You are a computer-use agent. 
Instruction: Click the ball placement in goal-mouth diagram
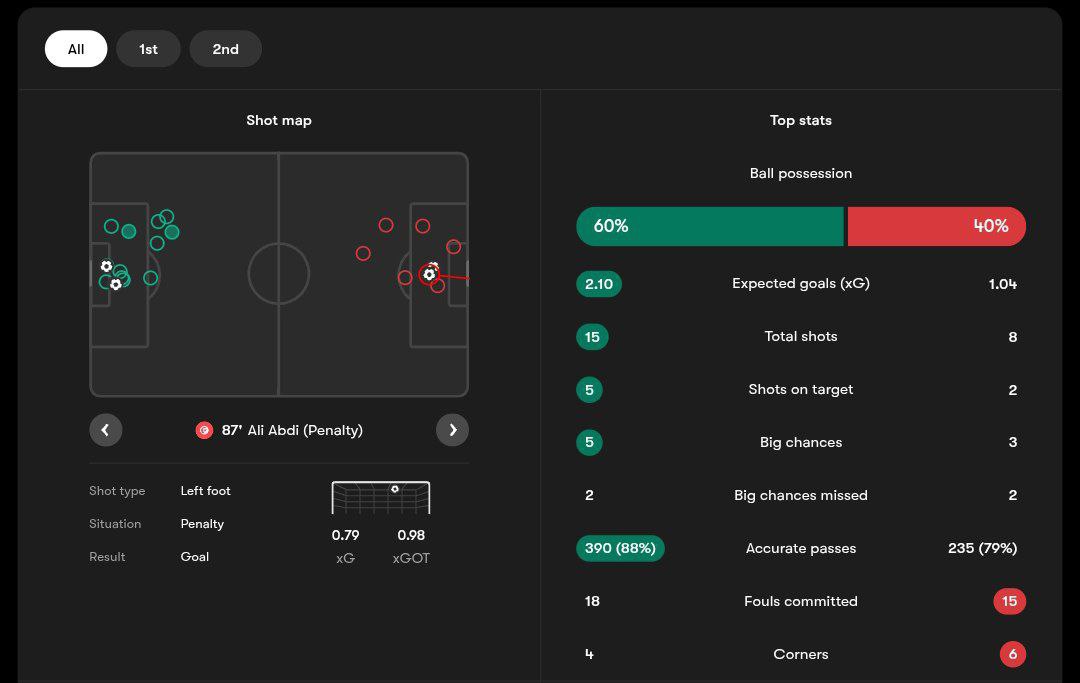tap(395, 489)
